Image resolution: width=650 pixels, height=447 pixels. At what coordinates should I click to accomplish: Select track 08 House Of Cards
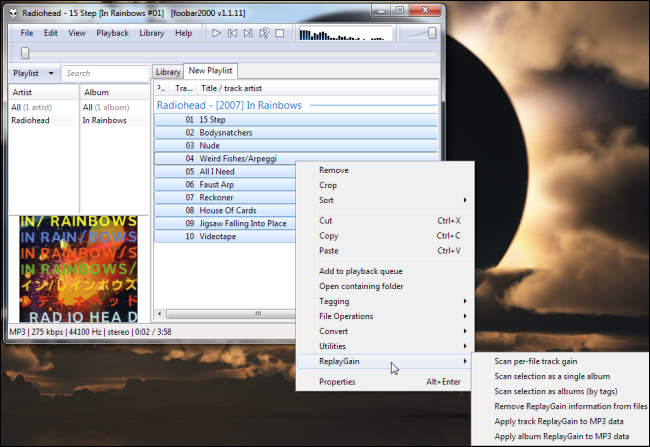[x=225, y=210]
